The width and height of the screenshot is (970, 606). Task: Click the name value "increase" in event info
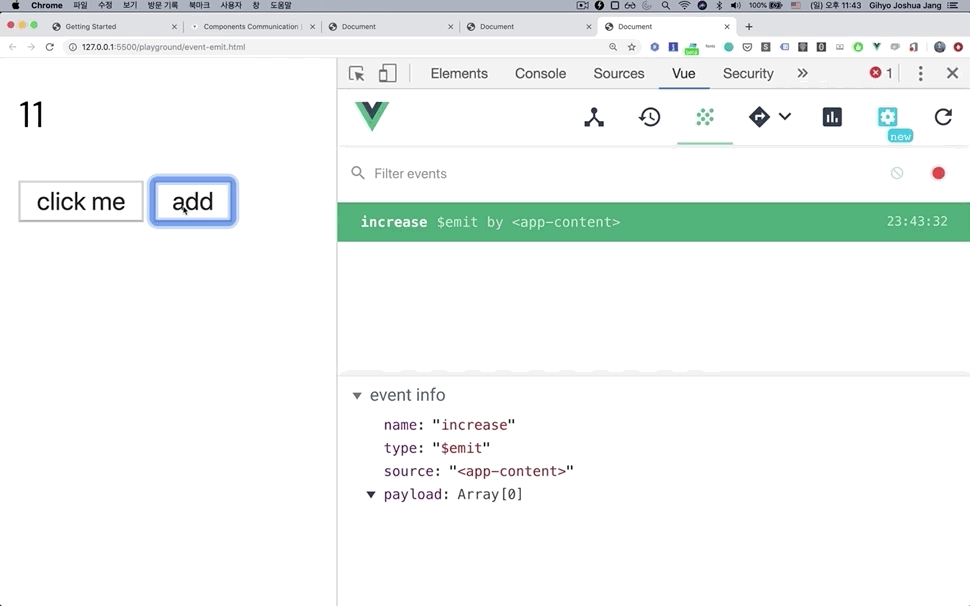(x=474, y=425)
